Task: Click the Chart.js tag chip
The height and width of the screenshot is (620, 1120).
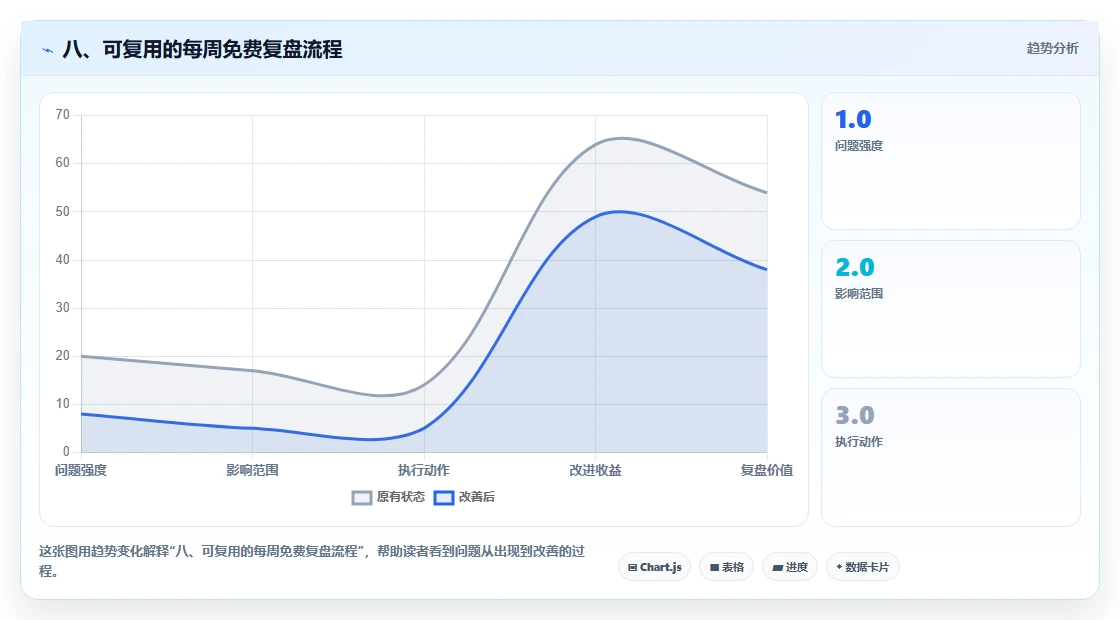Action: click(x=654, y=567)
